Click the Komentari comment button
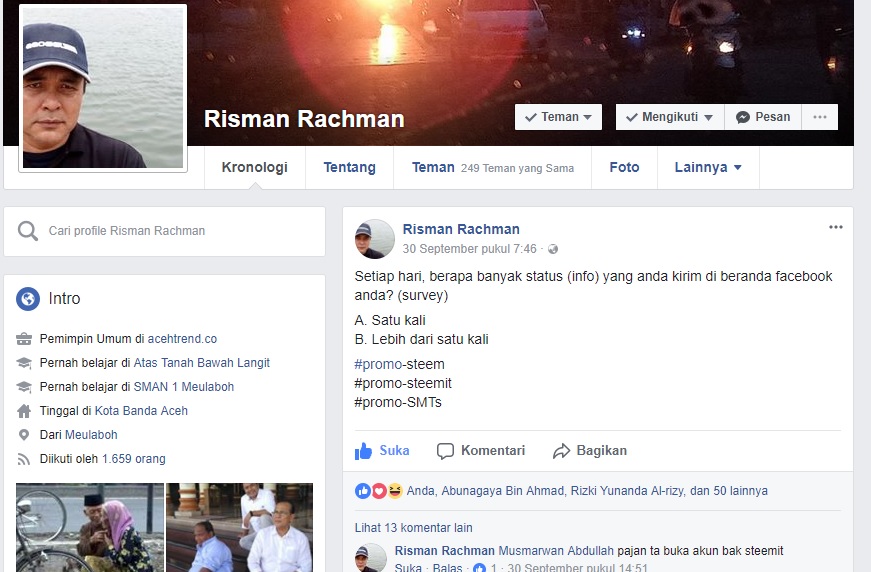871x572 pixels. tap(481, 450)
